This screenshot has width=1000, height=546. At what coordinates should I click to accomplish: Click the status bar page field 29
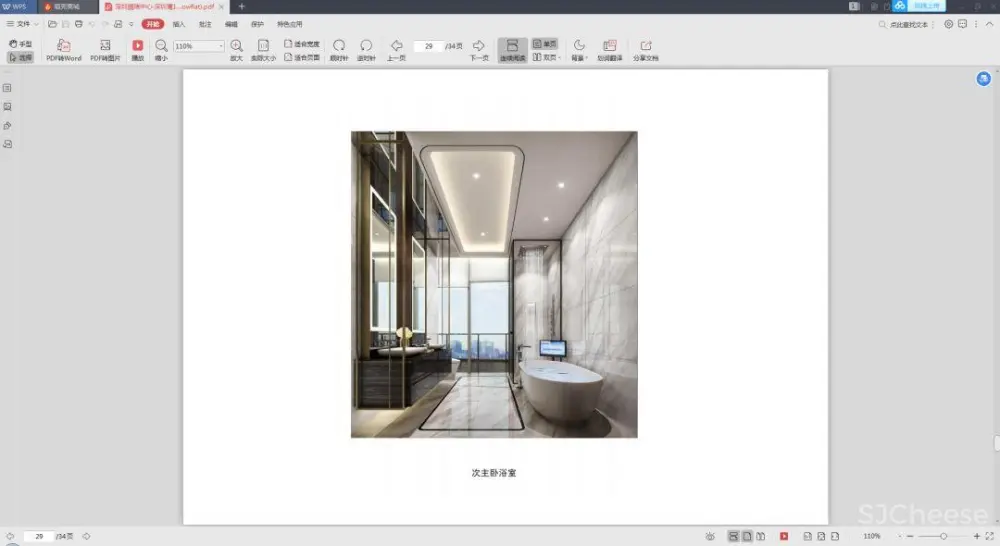click(39, 536)
